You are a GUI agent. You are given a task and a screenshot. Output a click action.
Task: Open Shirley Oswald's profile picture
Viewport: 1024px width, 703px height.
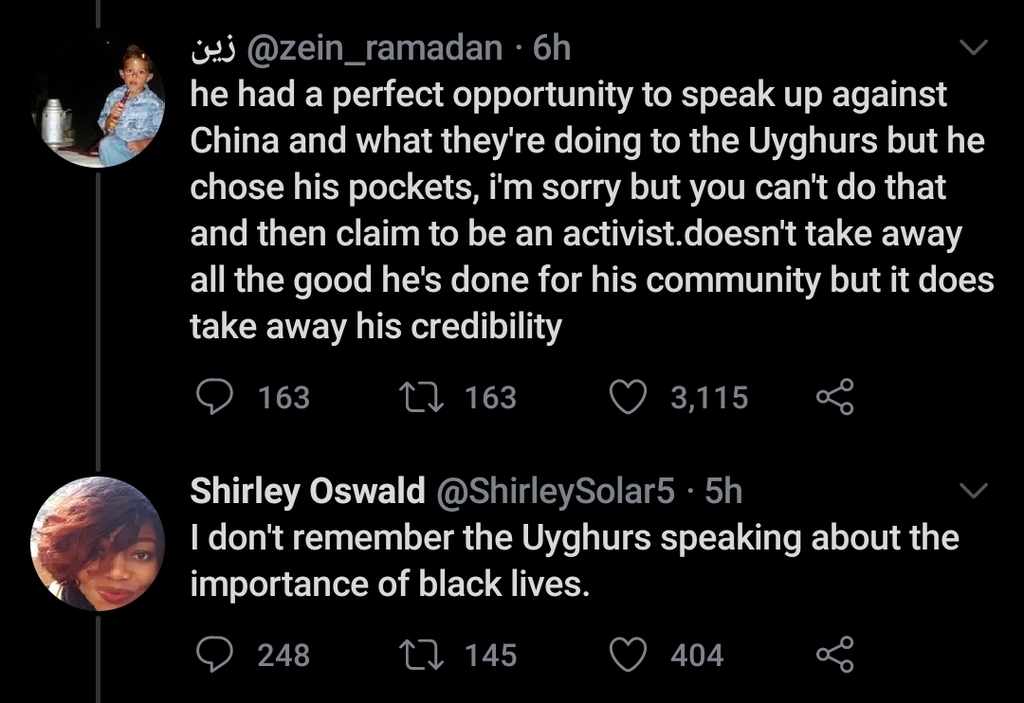point(96,545)
